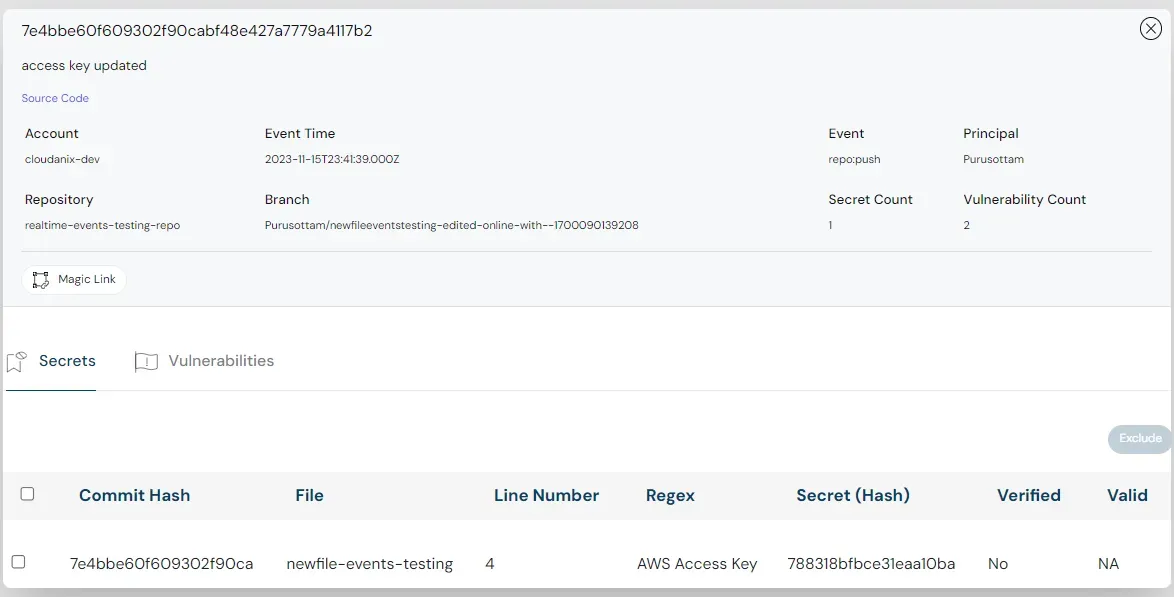Click the File column header
Screen dimensions: 1174x597
point(309,495)
